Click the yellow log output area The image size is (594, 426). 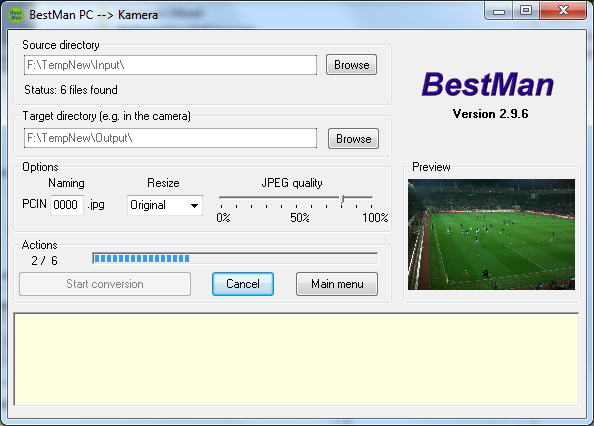296,359
